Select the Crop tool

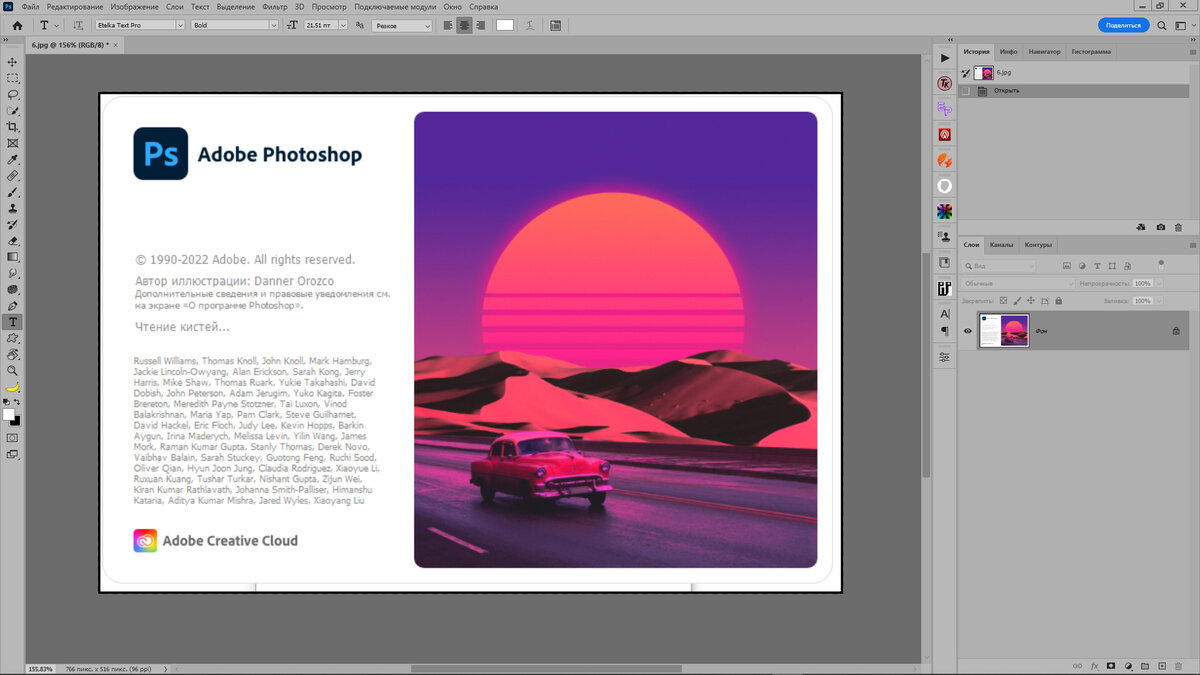13,127
